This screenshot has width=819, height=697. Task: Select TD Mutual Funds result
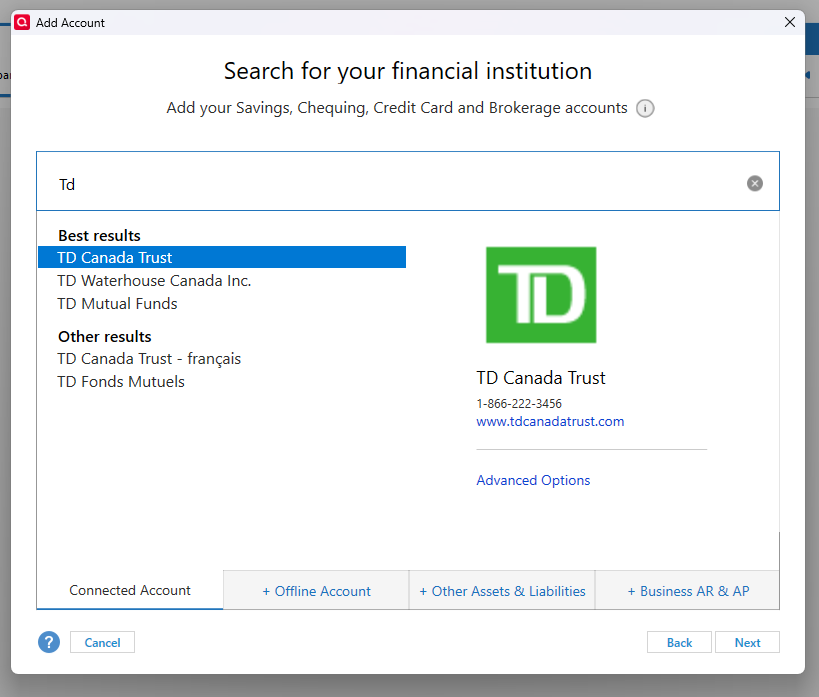[x=117, y=304]
